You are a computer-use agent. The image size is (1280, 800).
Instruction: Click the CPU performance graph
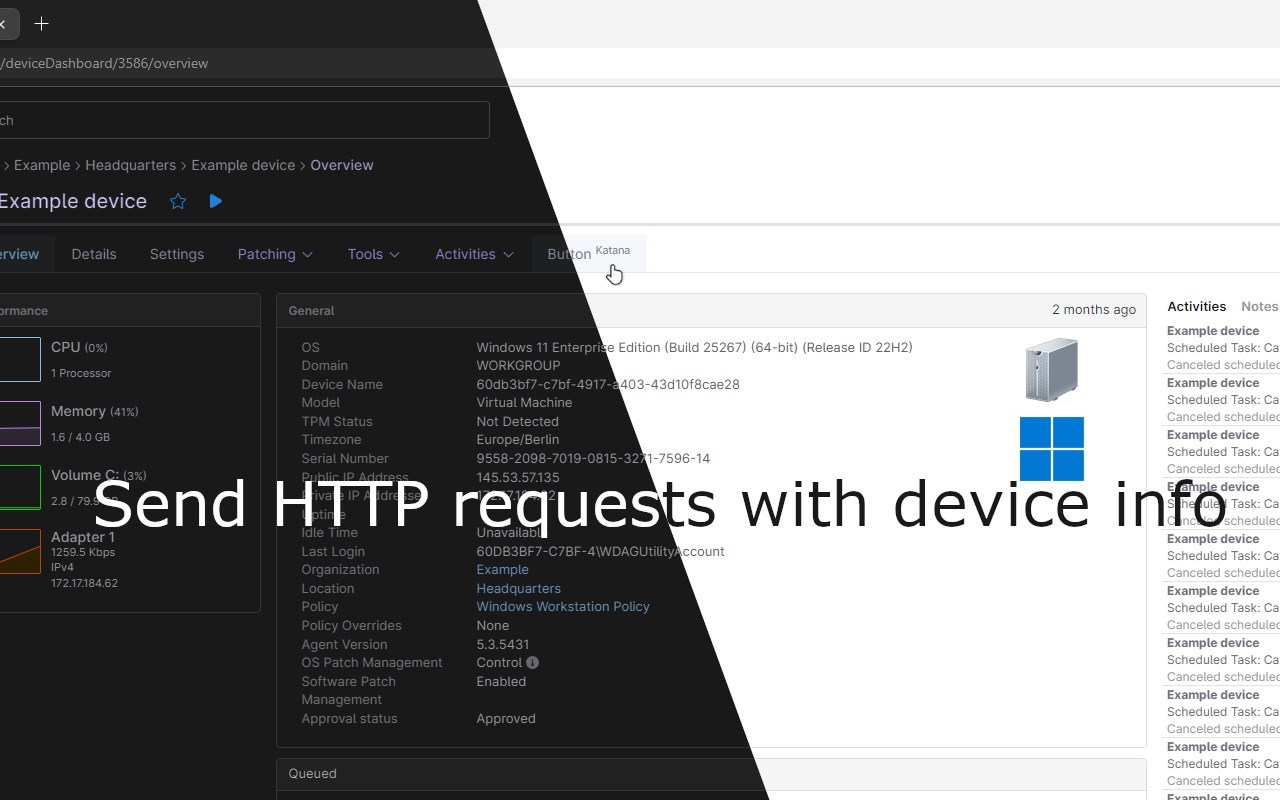pyautogui.click(x=20, y=360)
